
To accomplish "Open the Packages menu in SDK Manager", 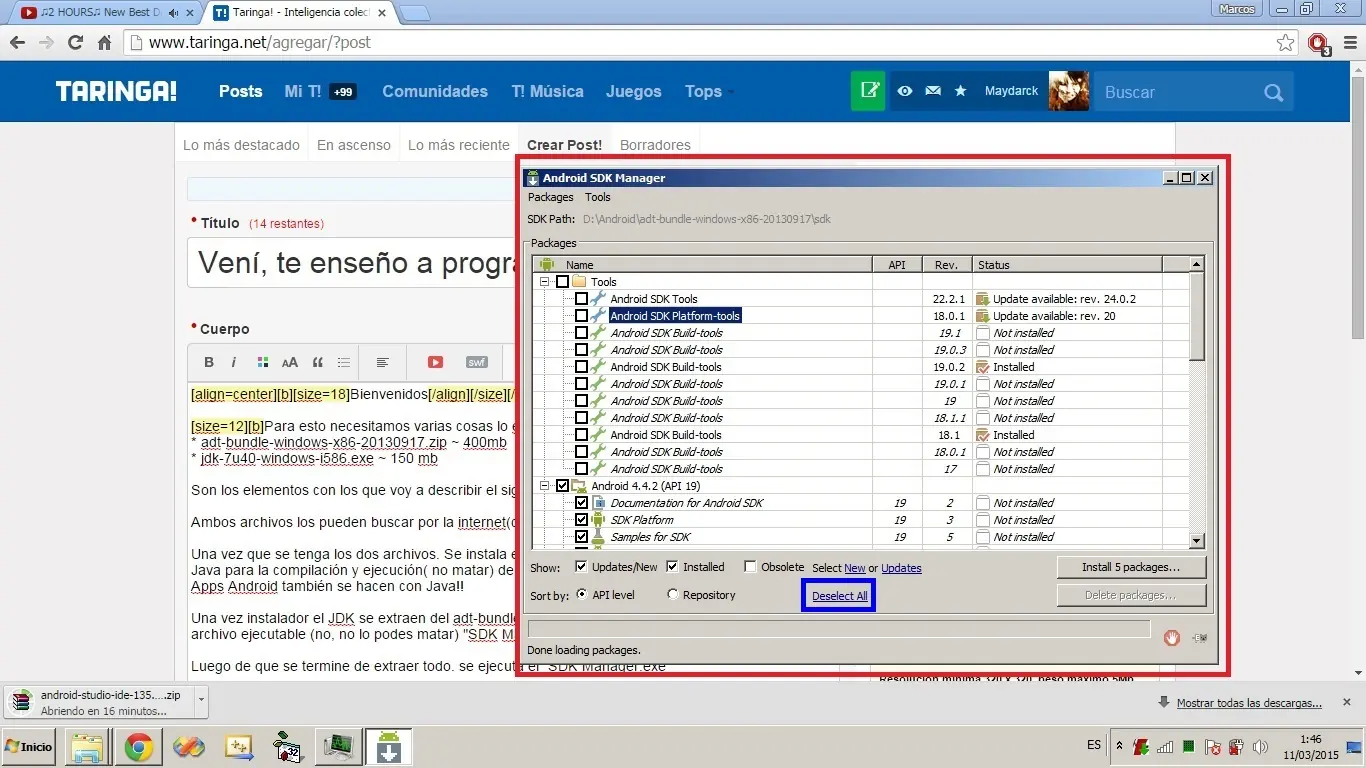I will coord(551,197).
